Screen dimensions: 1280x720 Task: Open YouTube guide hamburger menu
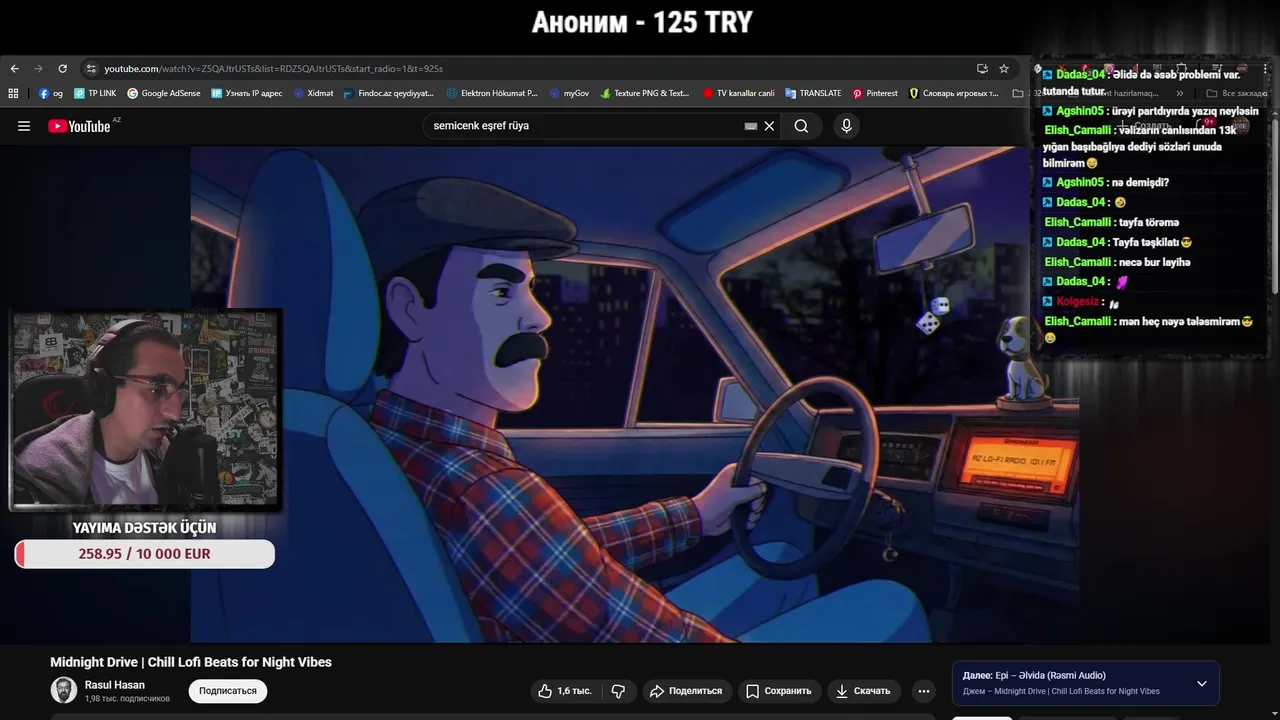coord(24,126)
